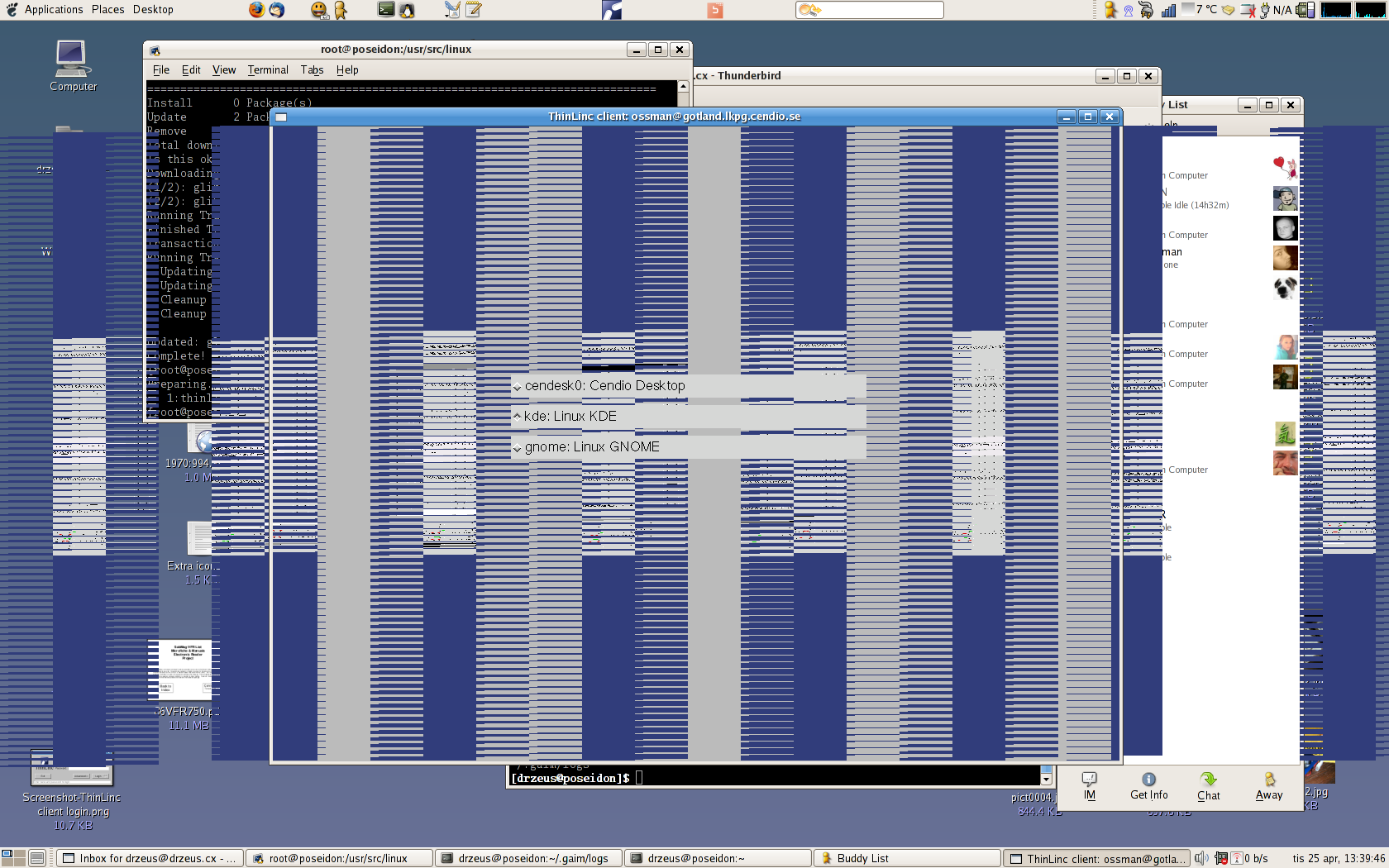Open the Applications menu
1389x868 pixels.
[x=53, y=10]
